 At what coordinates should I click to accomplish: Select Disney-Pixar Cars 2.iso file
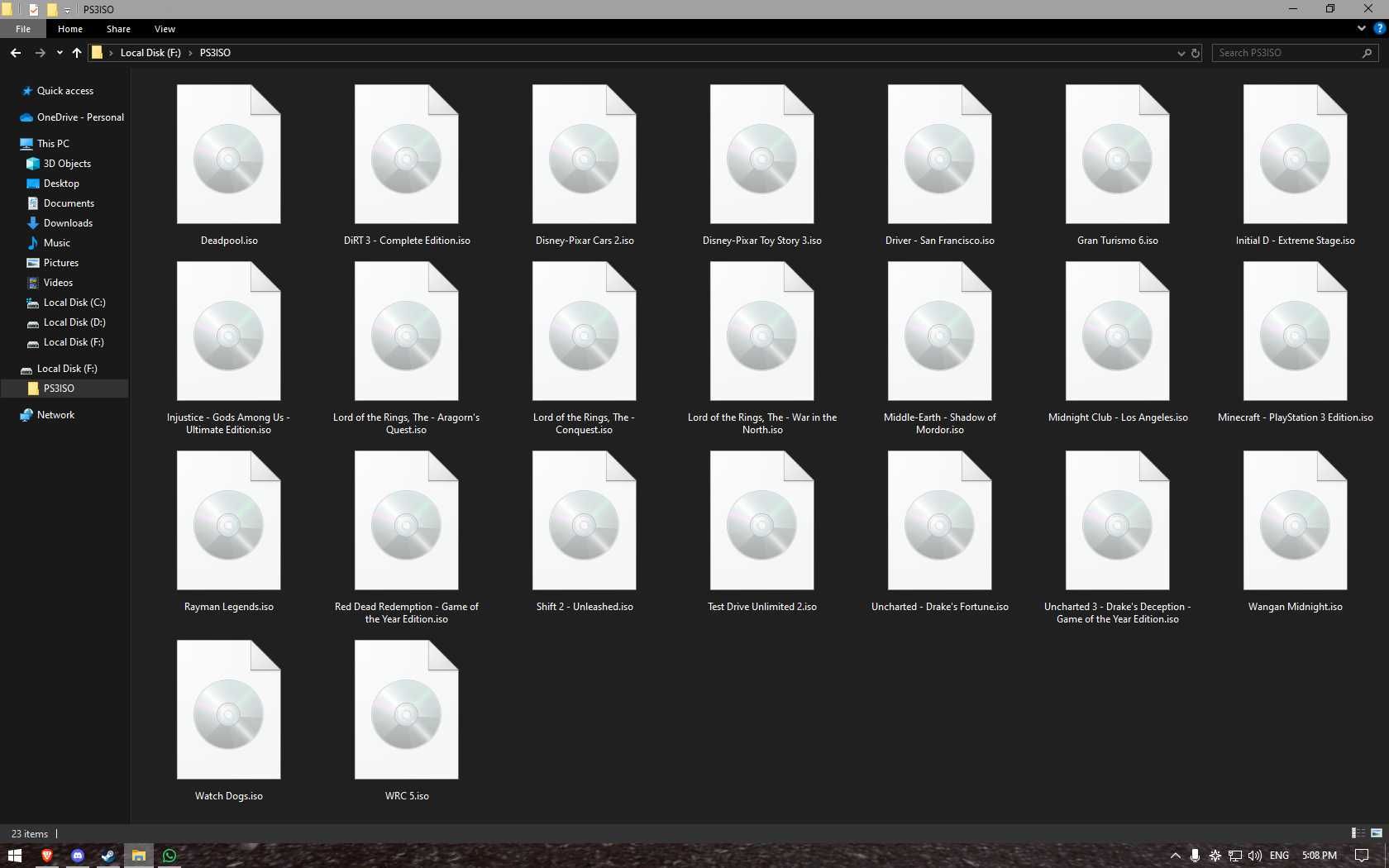[584, 154]
